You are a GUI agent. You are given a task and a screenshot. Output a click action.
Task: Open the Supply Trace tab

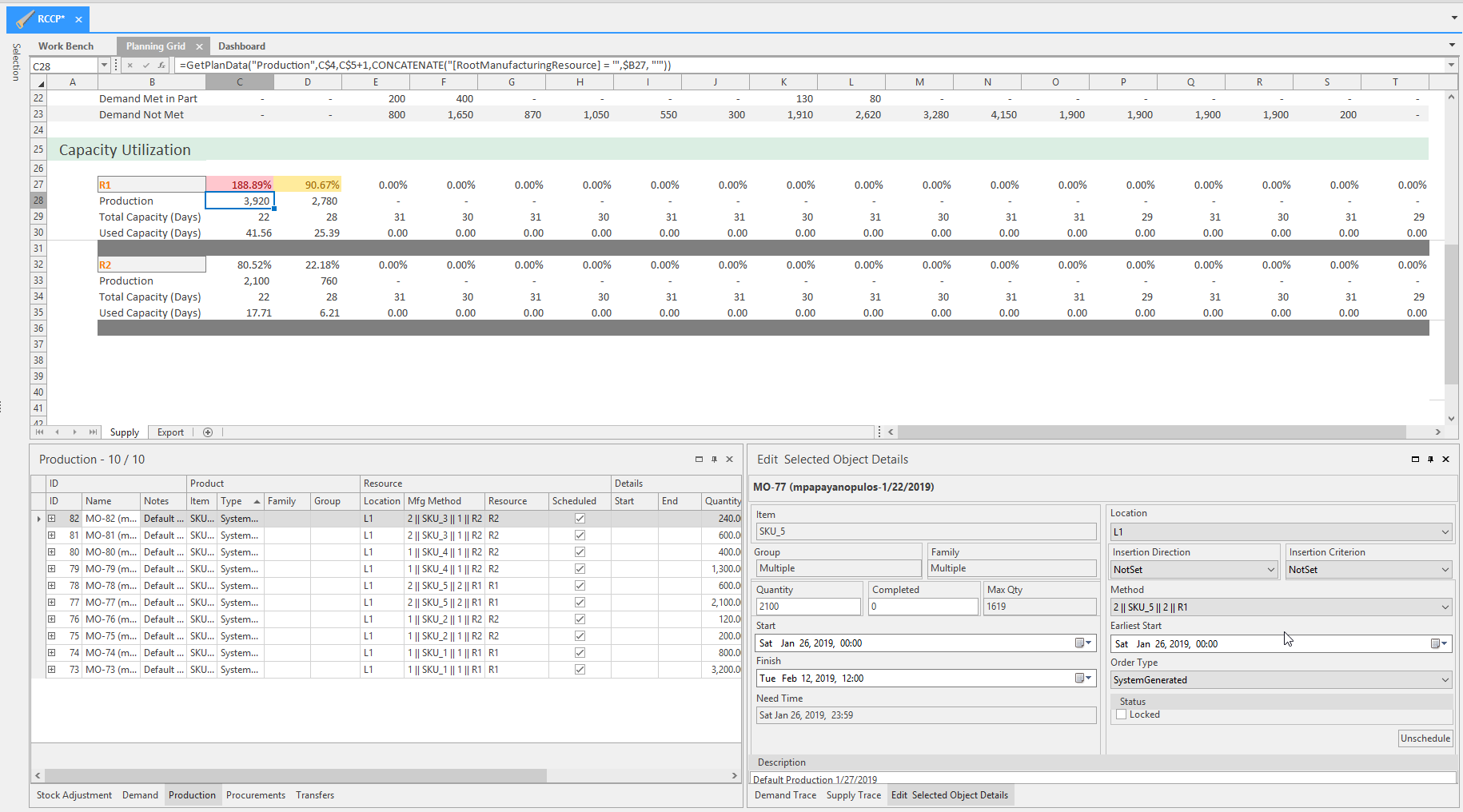pyautogui.click(x=854, y=795)
